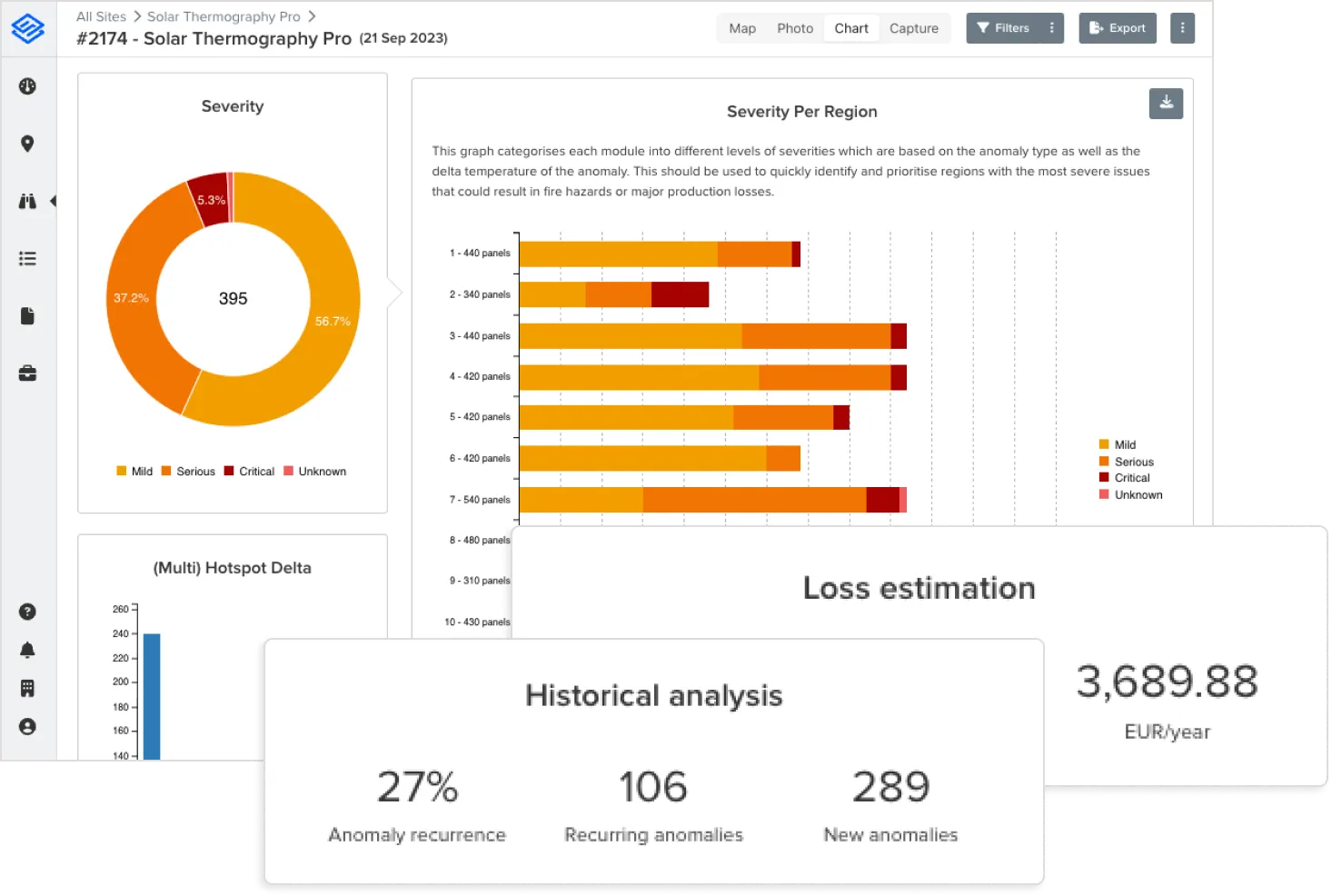Click the (Multi) Hotspot Delta title
Screen dimensions: 1332x896
click(233, 568)
